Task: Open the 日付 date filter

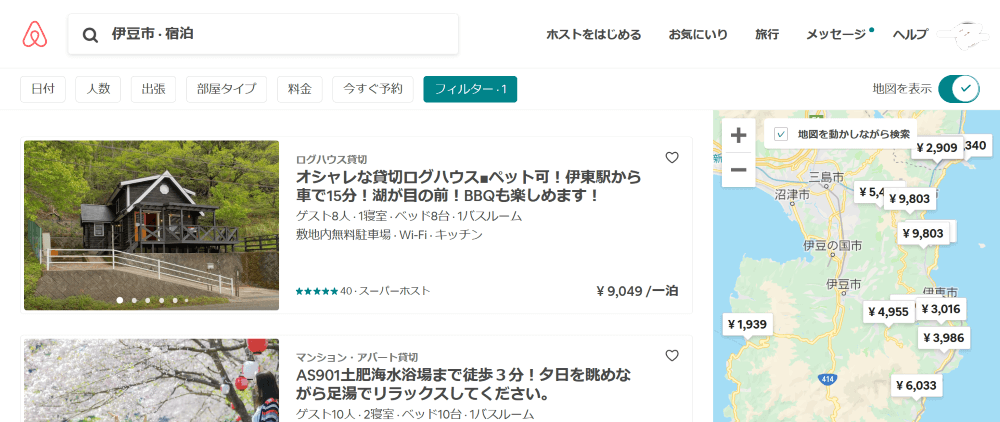Action: (43, 89)
